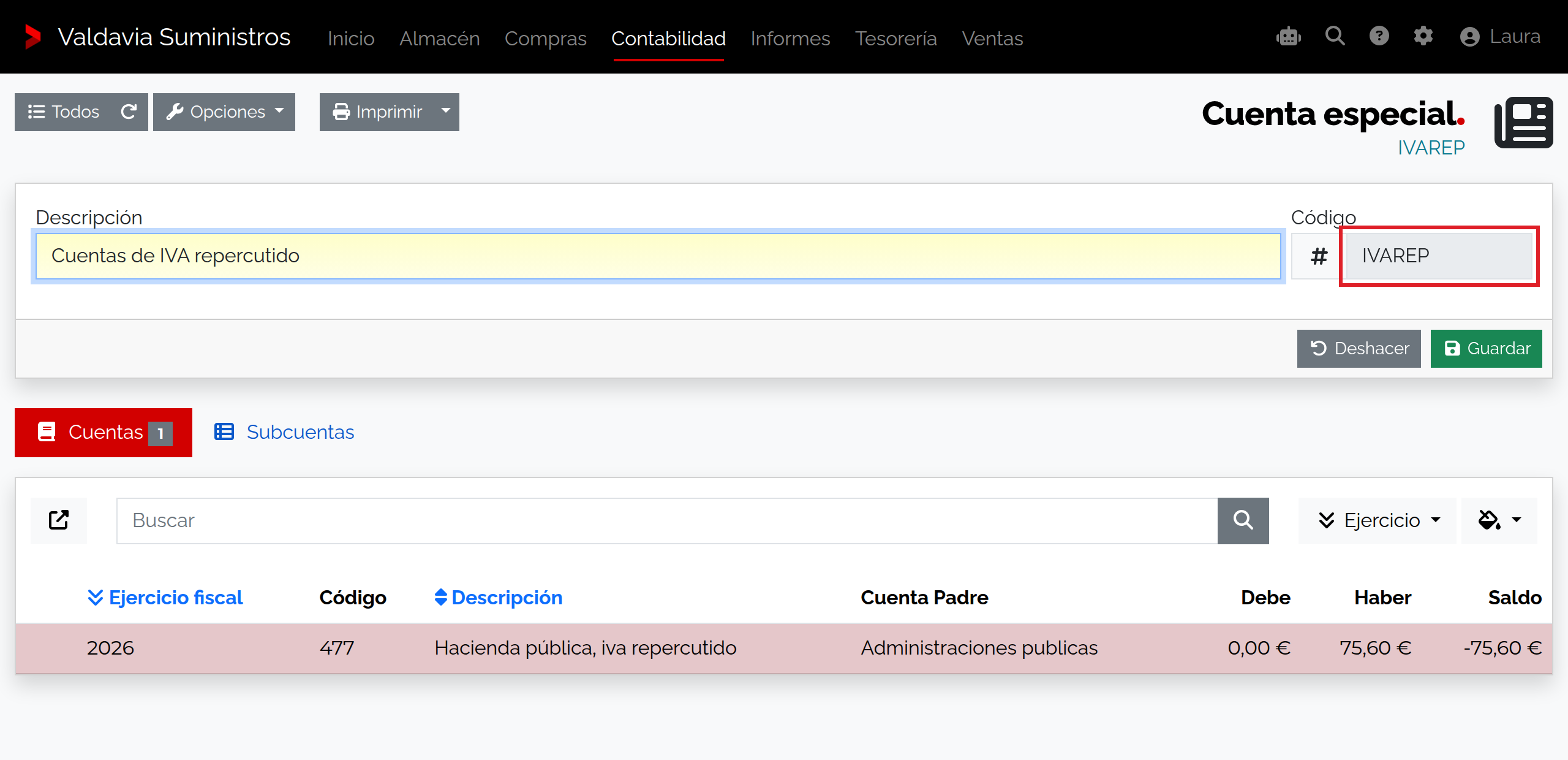The image size is (1568, 760).
Task: Click the 2026 fiscal year cell
Action: [x=110, y=648]
